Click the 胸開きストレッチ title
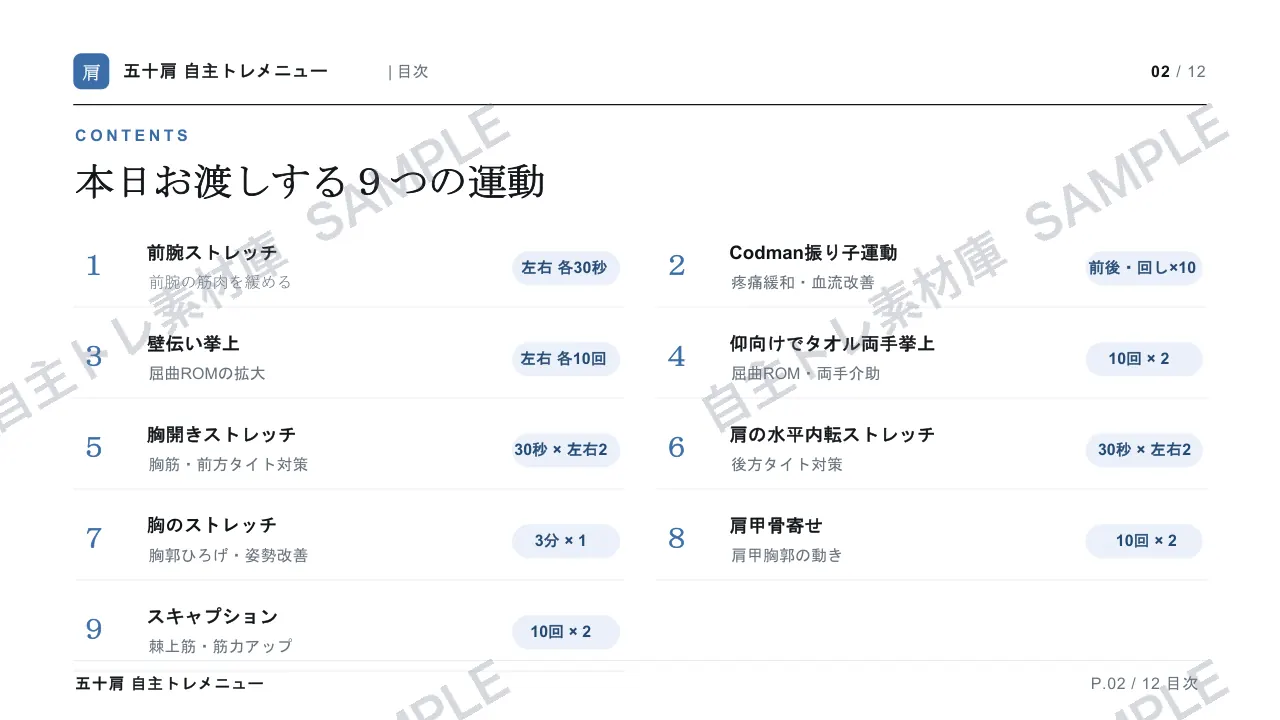Viewport: 1280px width, 720px height. [222, 435]
